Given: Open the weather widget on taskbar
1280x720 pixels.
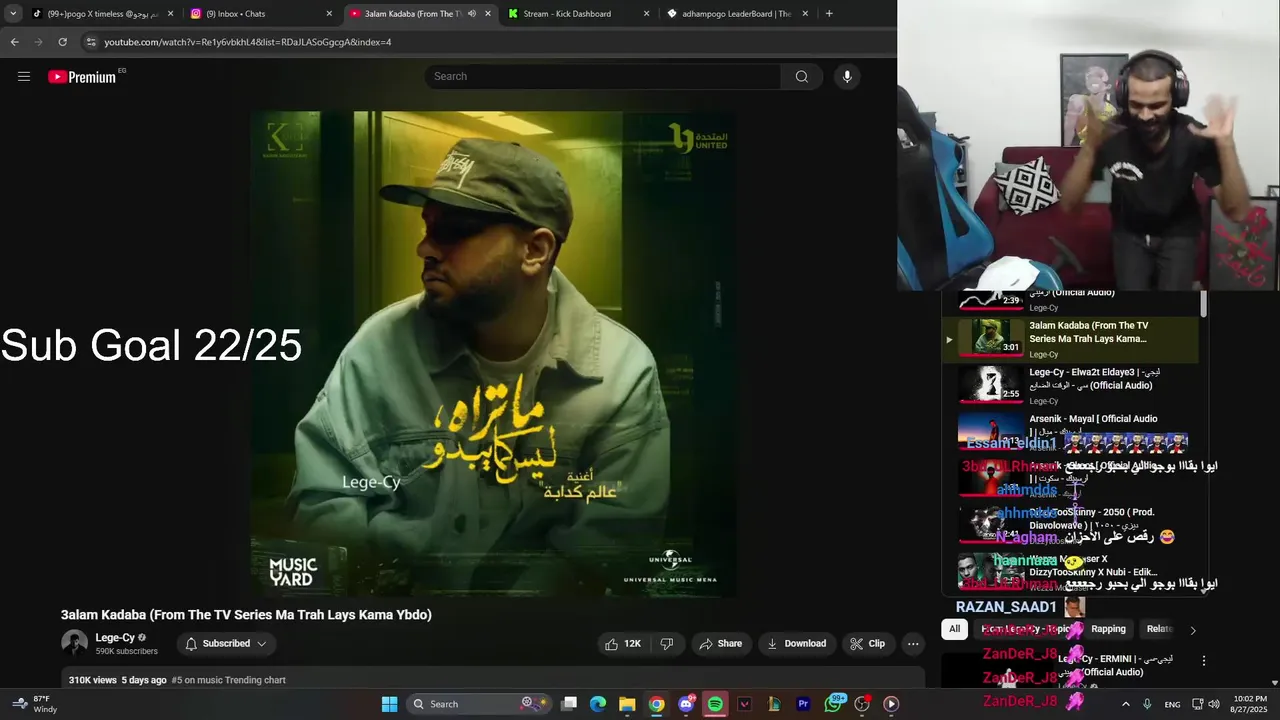Looking at the screenshot, I should [x=35, y=704].
